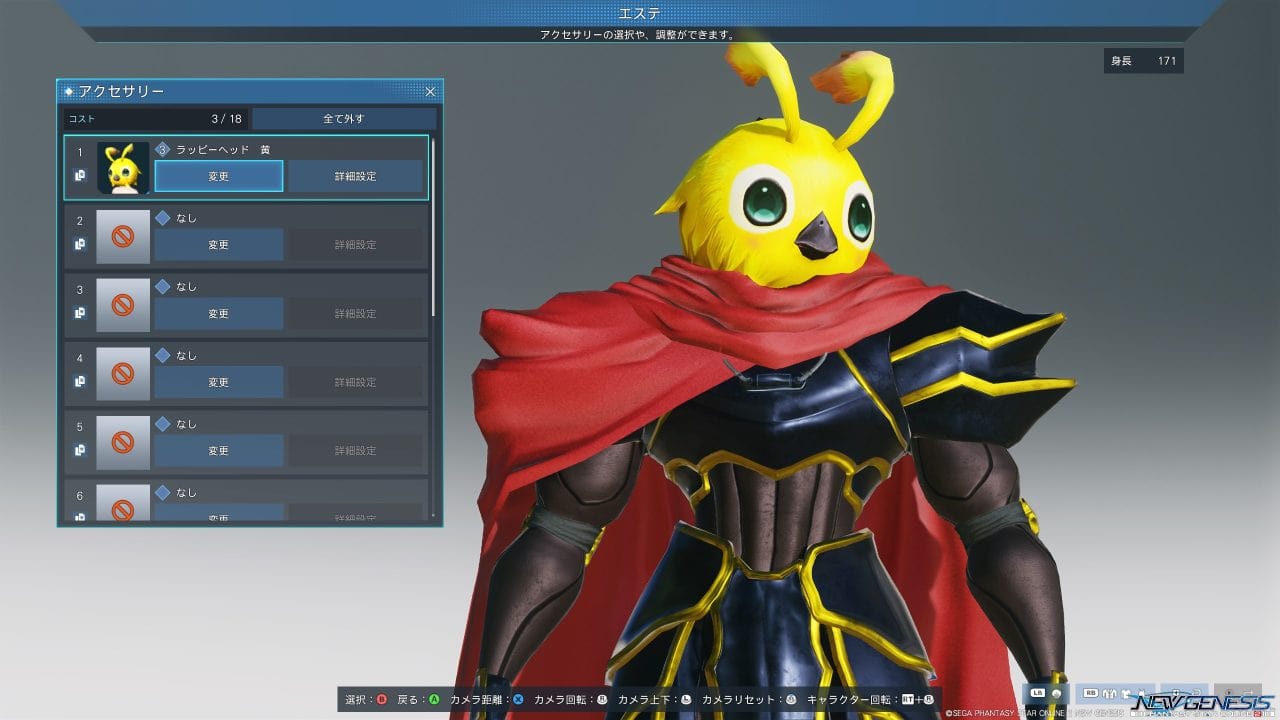Image resolution: width=1280 pixels, height=720 pixels.
Task: Select the empty thumbnail in slot 6
Action: pos(123,503)
